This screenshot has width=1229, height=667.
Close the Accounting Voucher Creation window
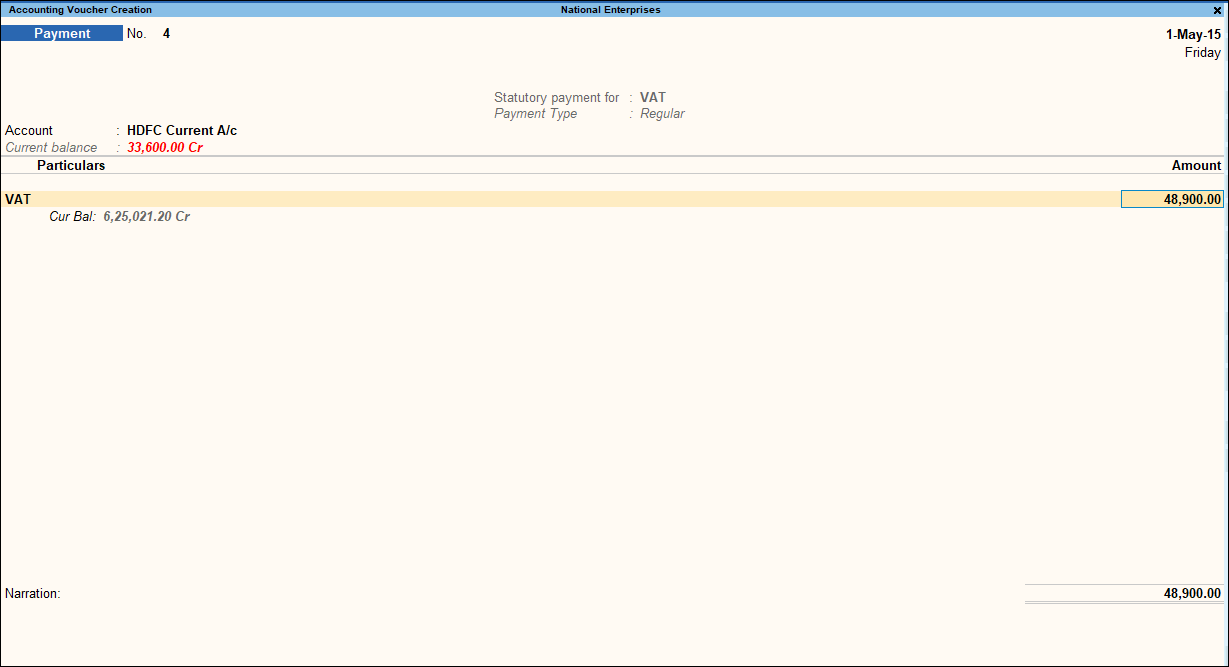pyautogui.click(x=1217, y=10)
